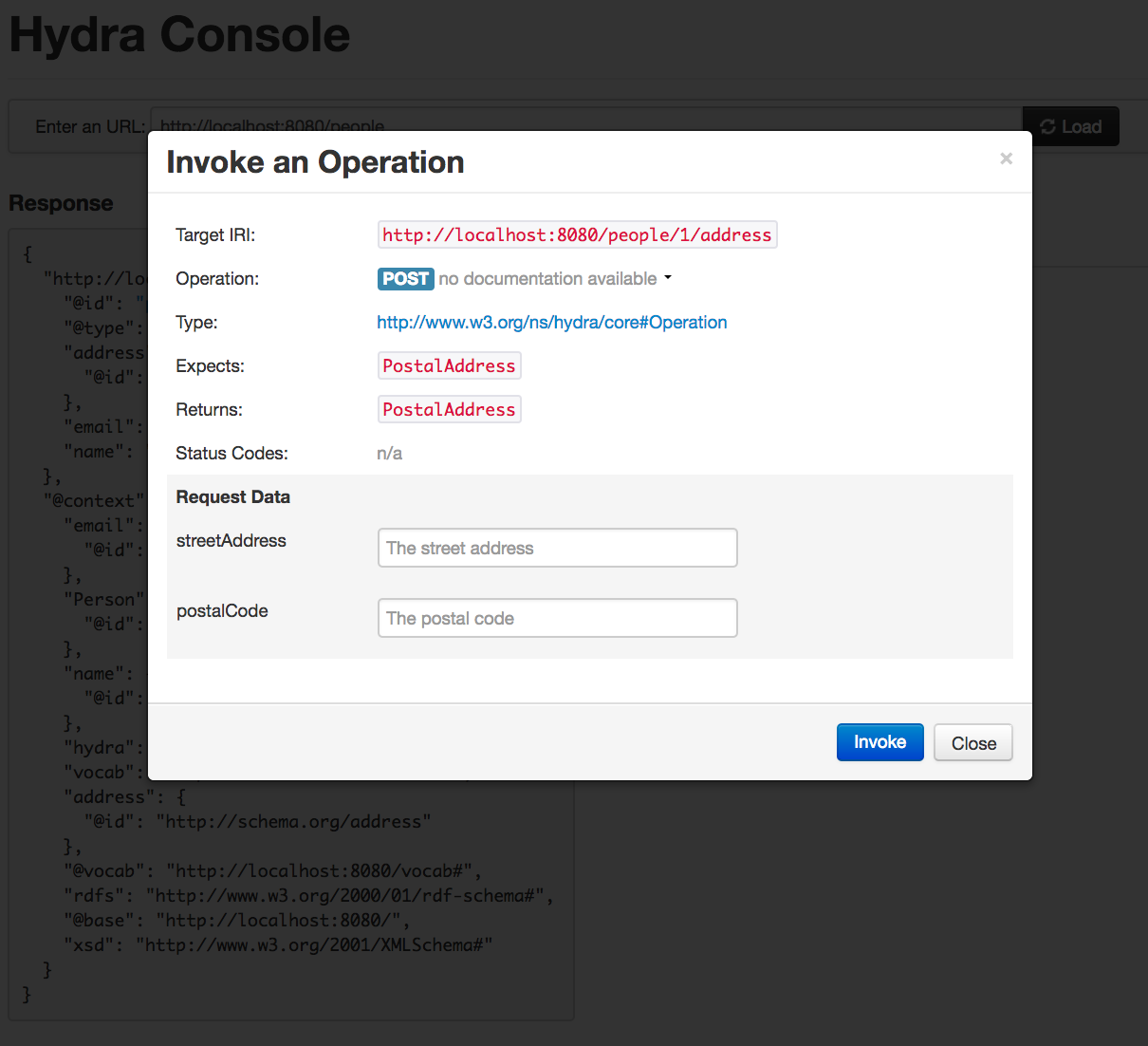Click the XMLSchema# URL in response

coord(314,944)
